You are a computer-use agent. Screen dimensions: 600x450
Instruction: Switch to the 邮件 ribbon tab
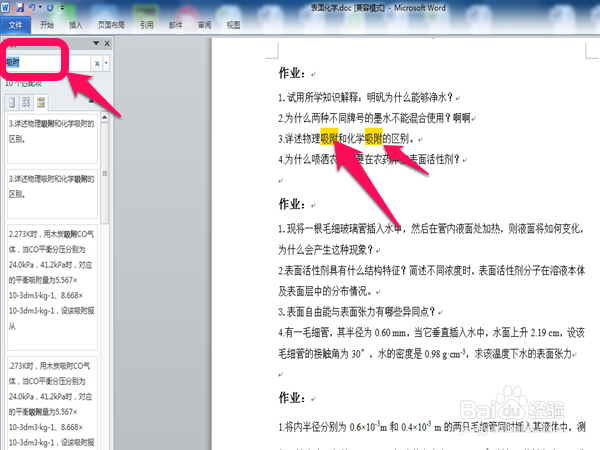click(x=176, y=25)
